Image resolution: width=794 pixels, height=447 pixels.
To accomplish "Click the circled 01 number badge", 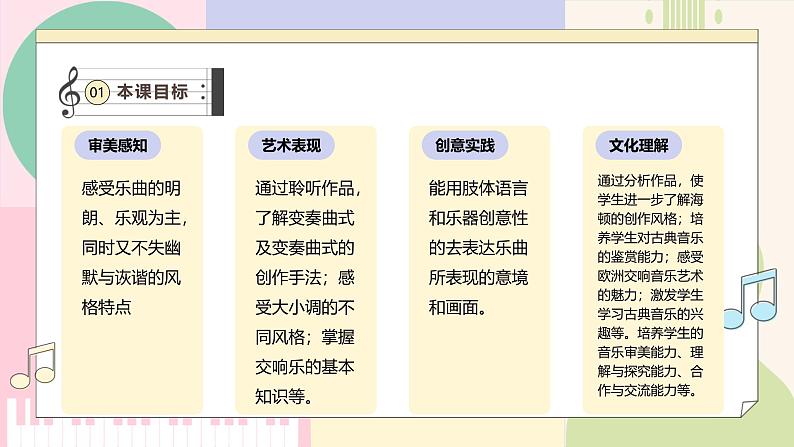I will [97, 92].
